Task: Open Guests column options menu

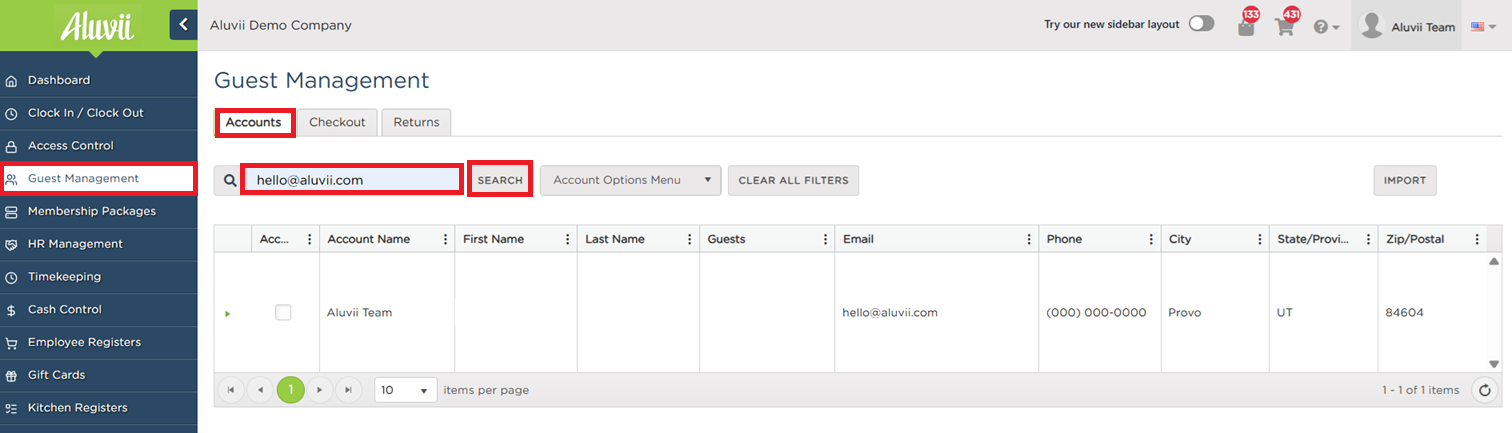Action: [825, 239]
